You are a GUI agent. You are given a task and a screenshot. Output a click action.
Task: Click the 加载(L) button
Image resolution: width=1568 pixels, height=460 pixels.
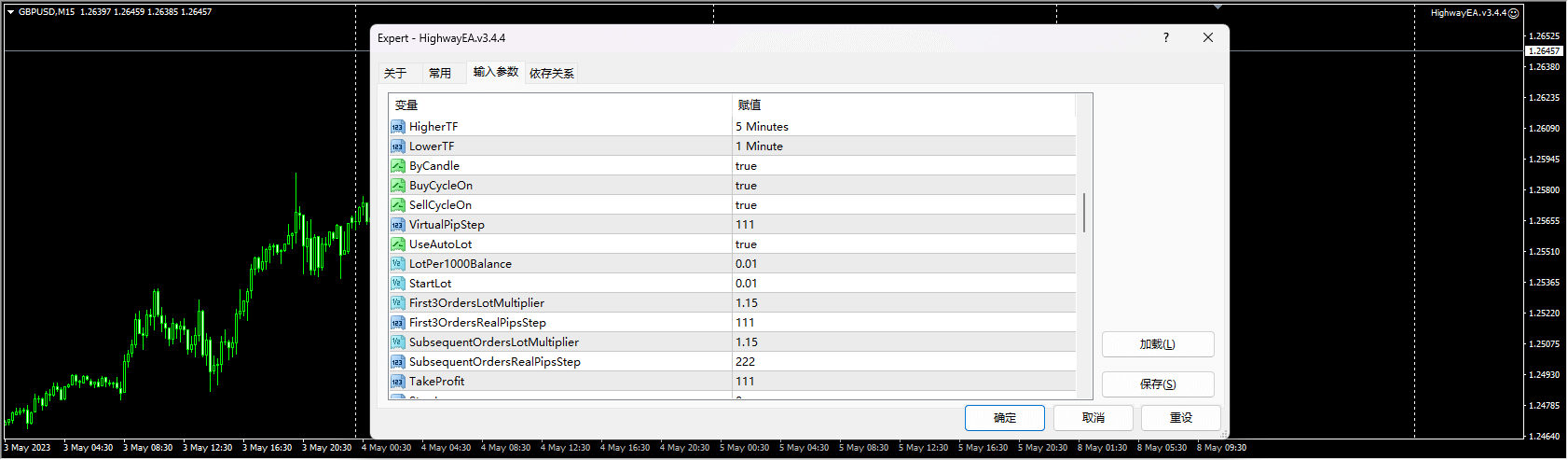[x=1158, y=344]
